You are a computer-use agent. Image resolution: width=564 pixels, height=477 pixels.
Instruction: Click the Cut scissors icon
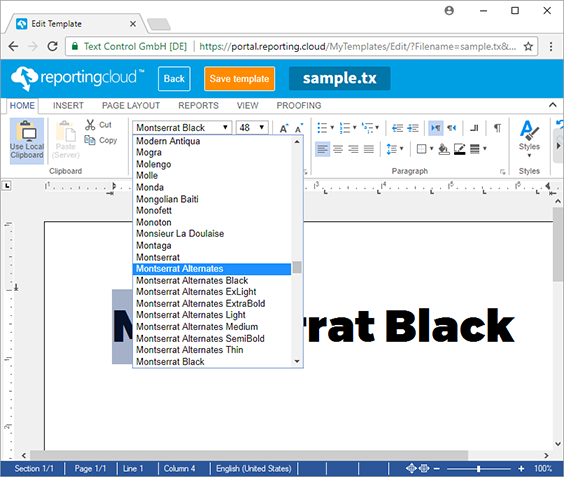[x=90, y=125]
